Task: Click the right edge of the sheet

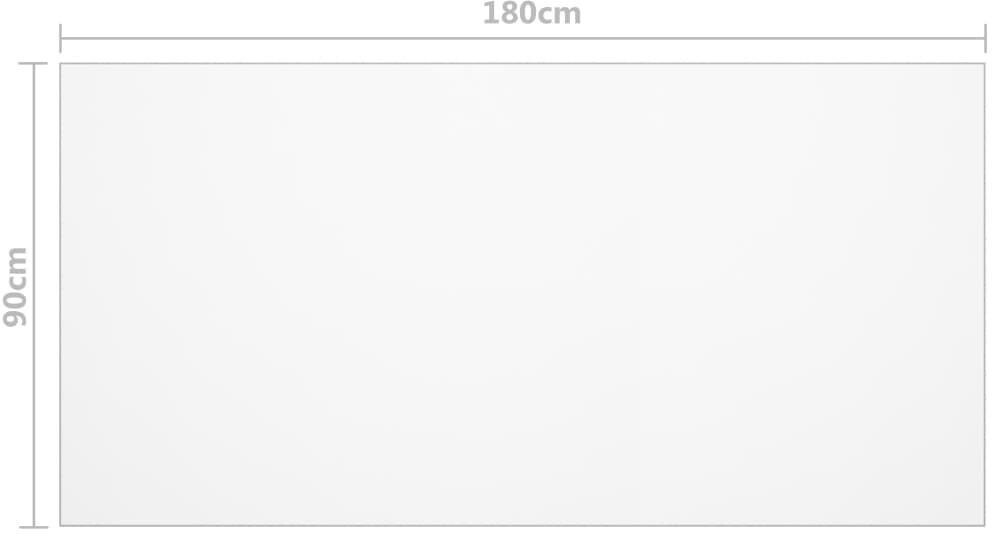Action: pyautogui.click(x=984, y=294)
